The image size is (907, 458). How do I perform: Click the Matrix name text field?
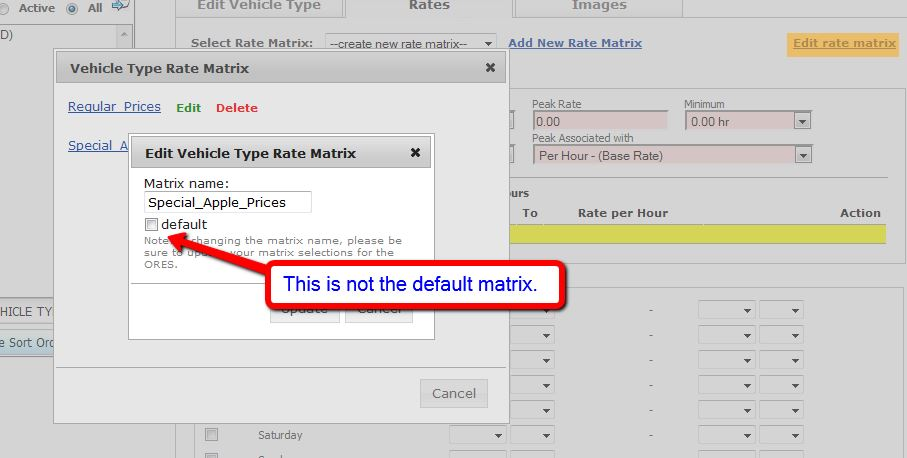[228, 202]
